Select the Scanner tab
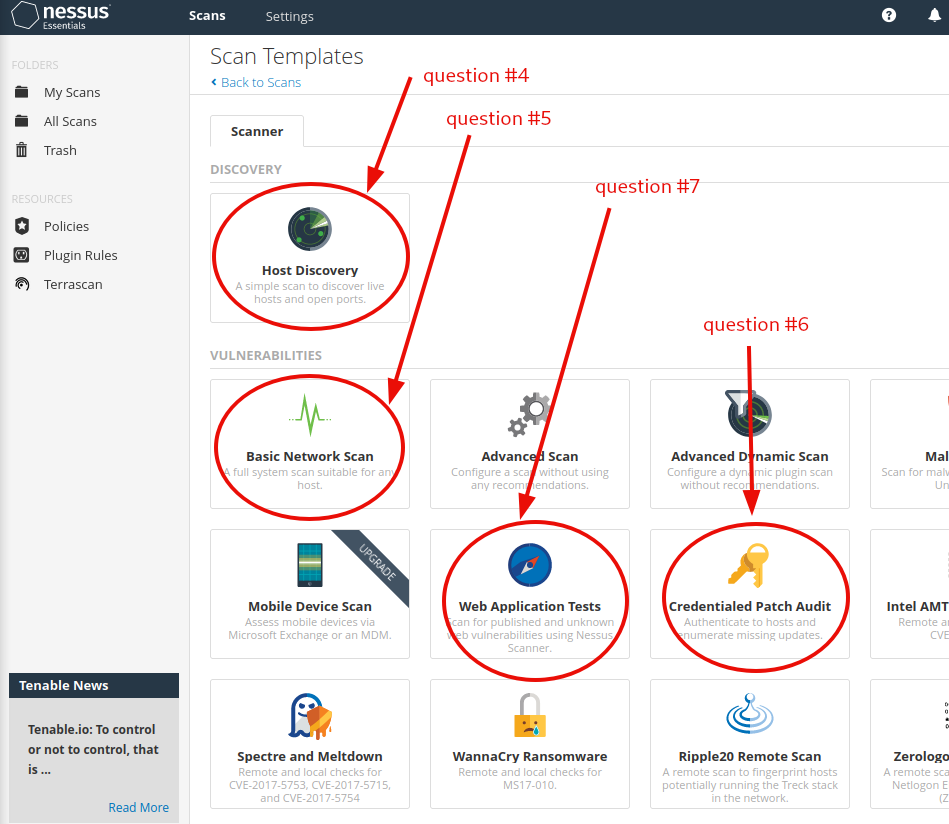949x824 pixels. tap(257, 131)
